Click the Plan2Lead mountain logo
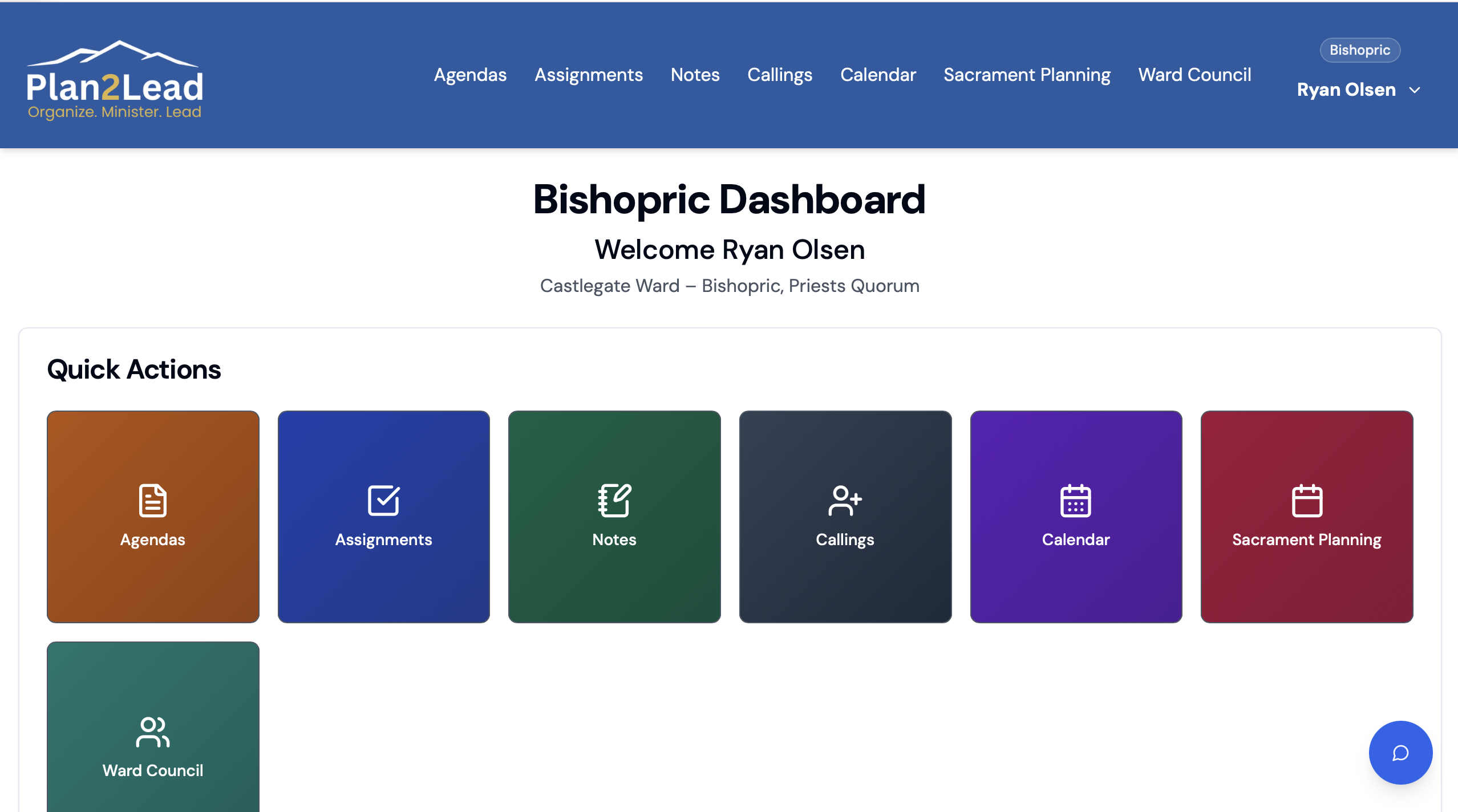The height and width of the screenshot is (812, 1458). click(114, 80)
